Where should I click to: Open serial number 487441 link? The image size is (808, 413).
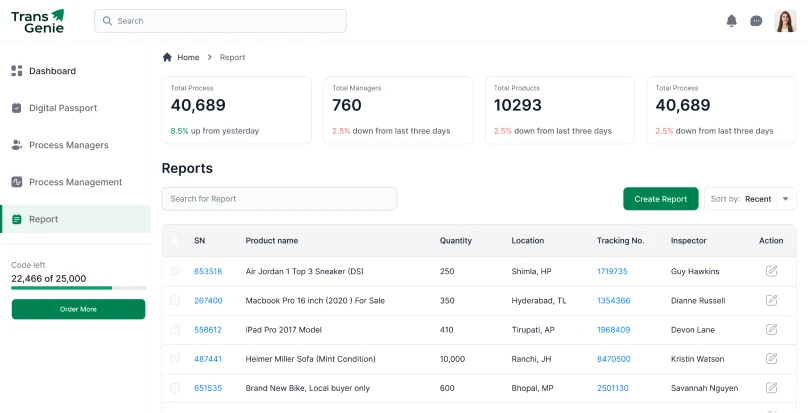click(x=208, y=359)
